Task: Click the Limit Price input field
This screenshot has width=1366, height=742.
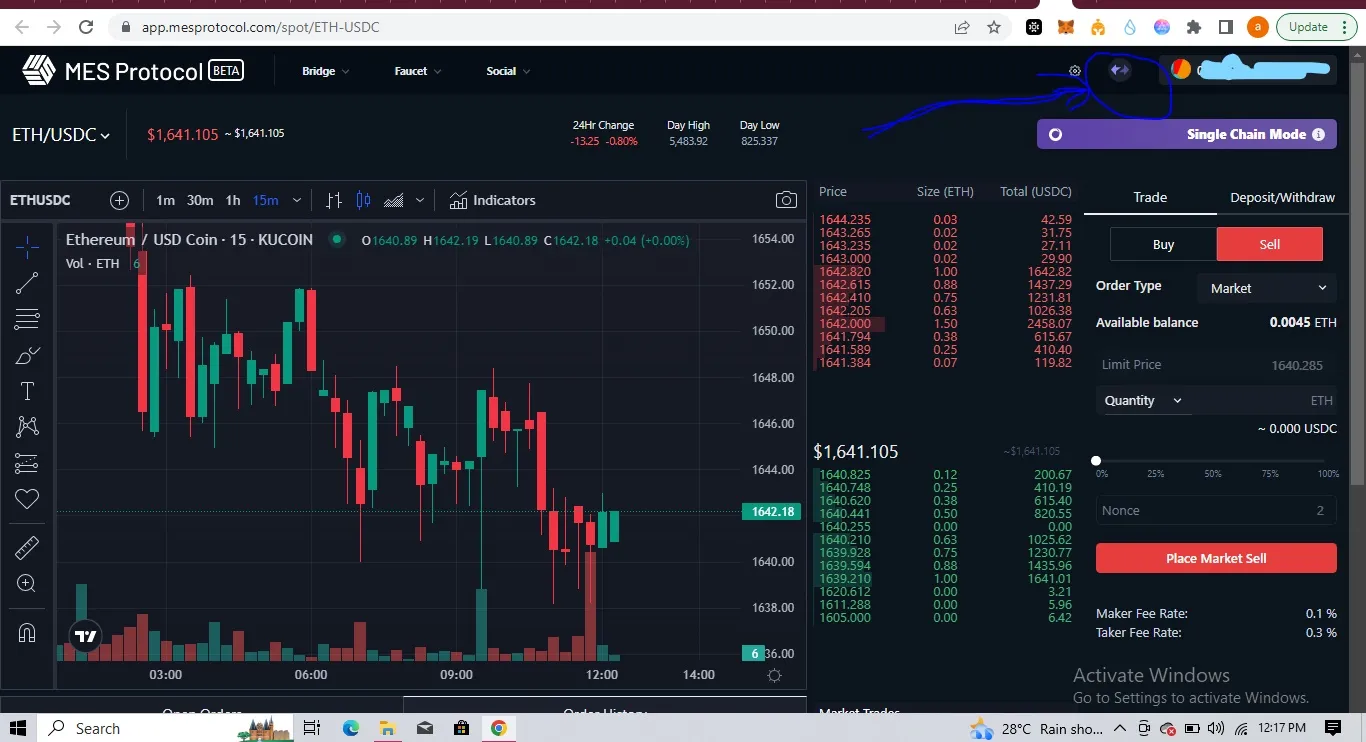Action: click(x=1216, y=365)
